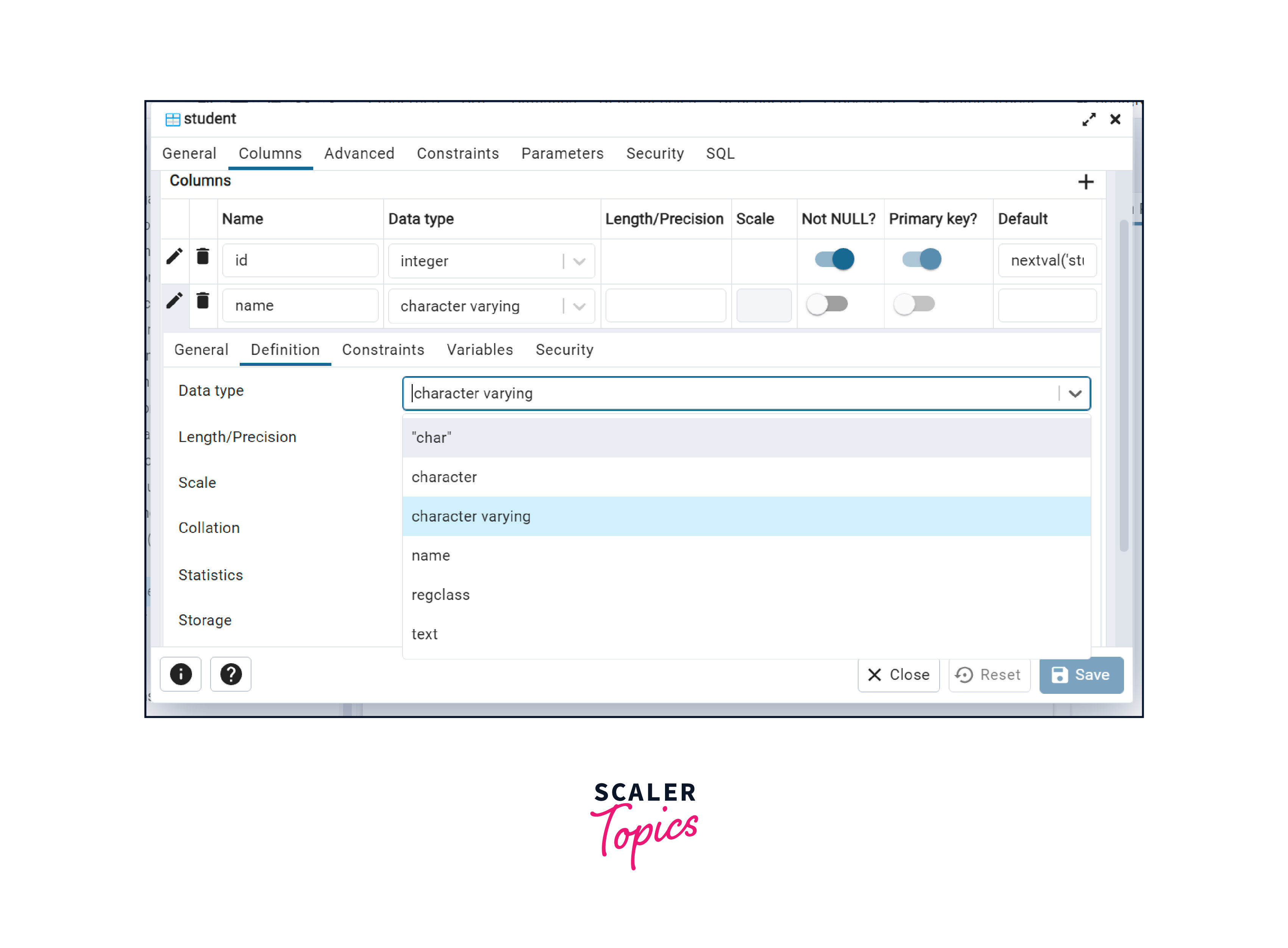Open the integer data type dropdown
The width and height of the screenshot is (1288, 948).
tap(579, 262)
